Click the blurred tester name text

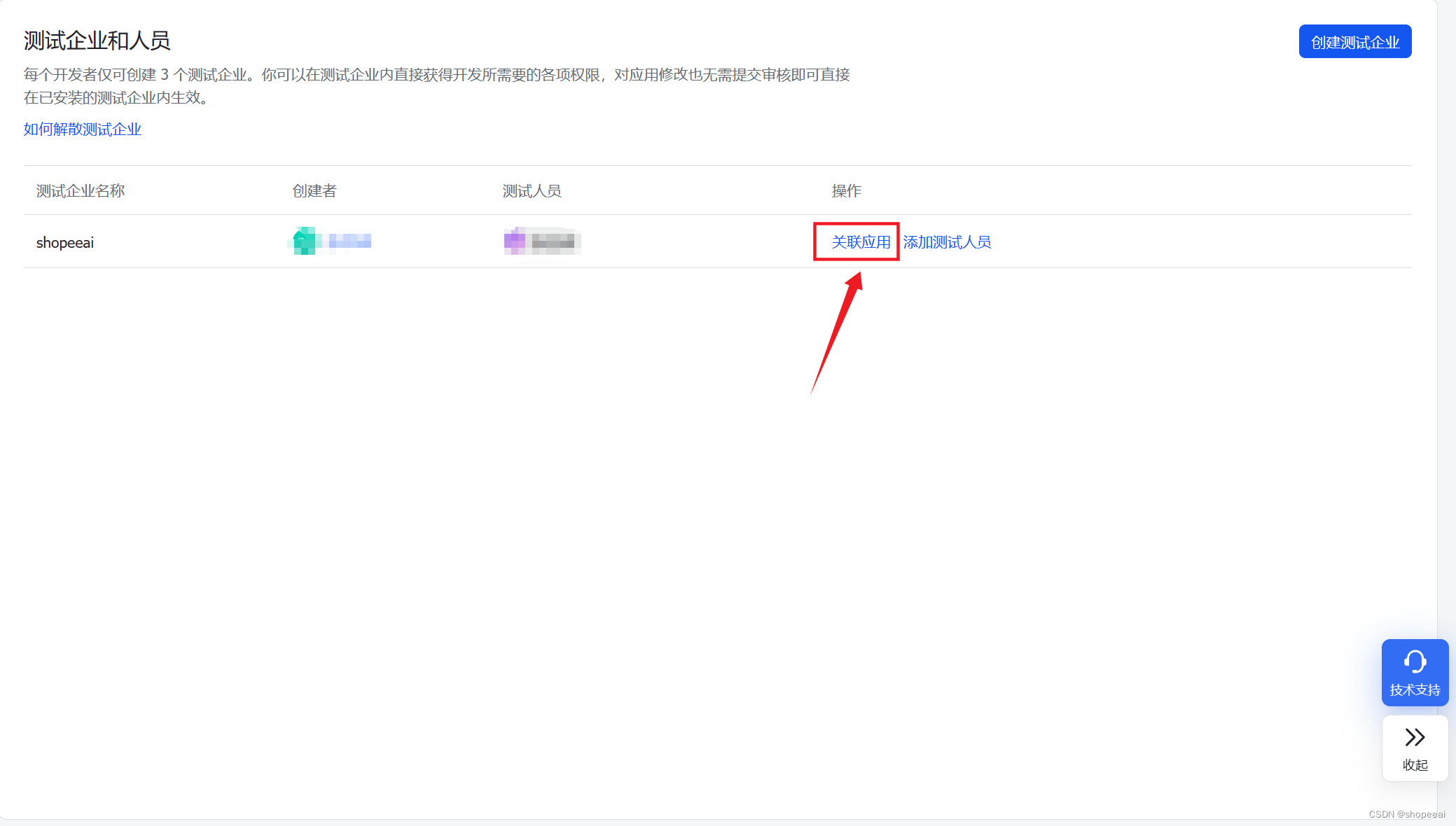point(553,242)
